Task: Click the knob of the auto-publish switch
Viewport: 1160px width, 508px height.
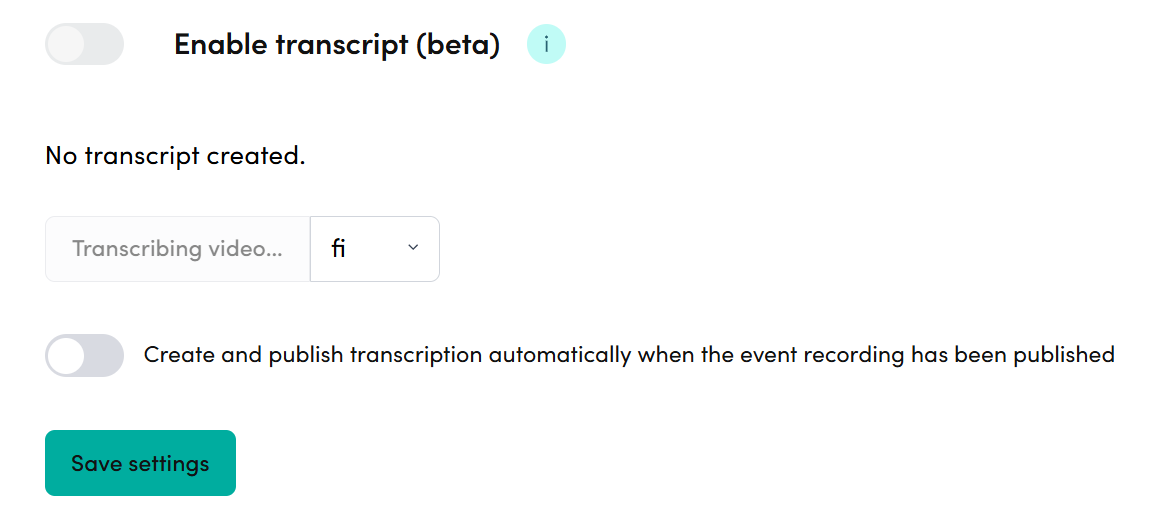Action: coord(66,355)
